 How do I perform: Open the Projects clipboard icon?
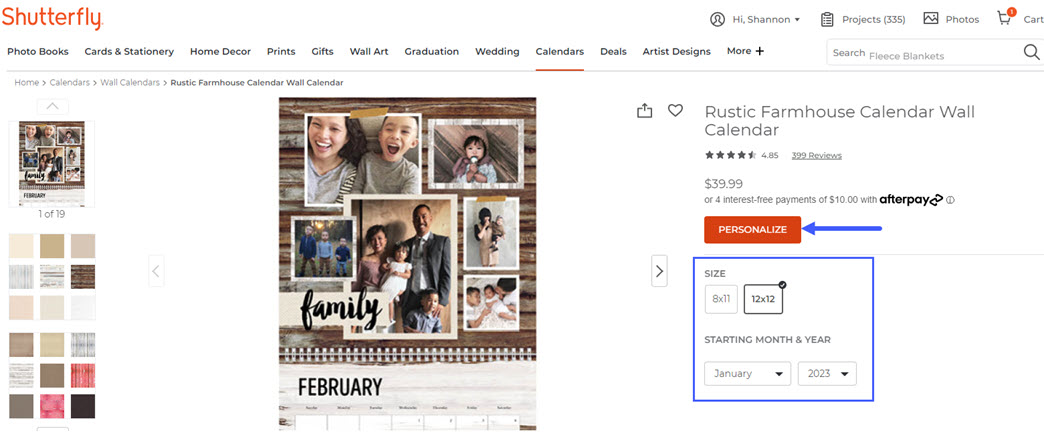click(x=827, y=19)
